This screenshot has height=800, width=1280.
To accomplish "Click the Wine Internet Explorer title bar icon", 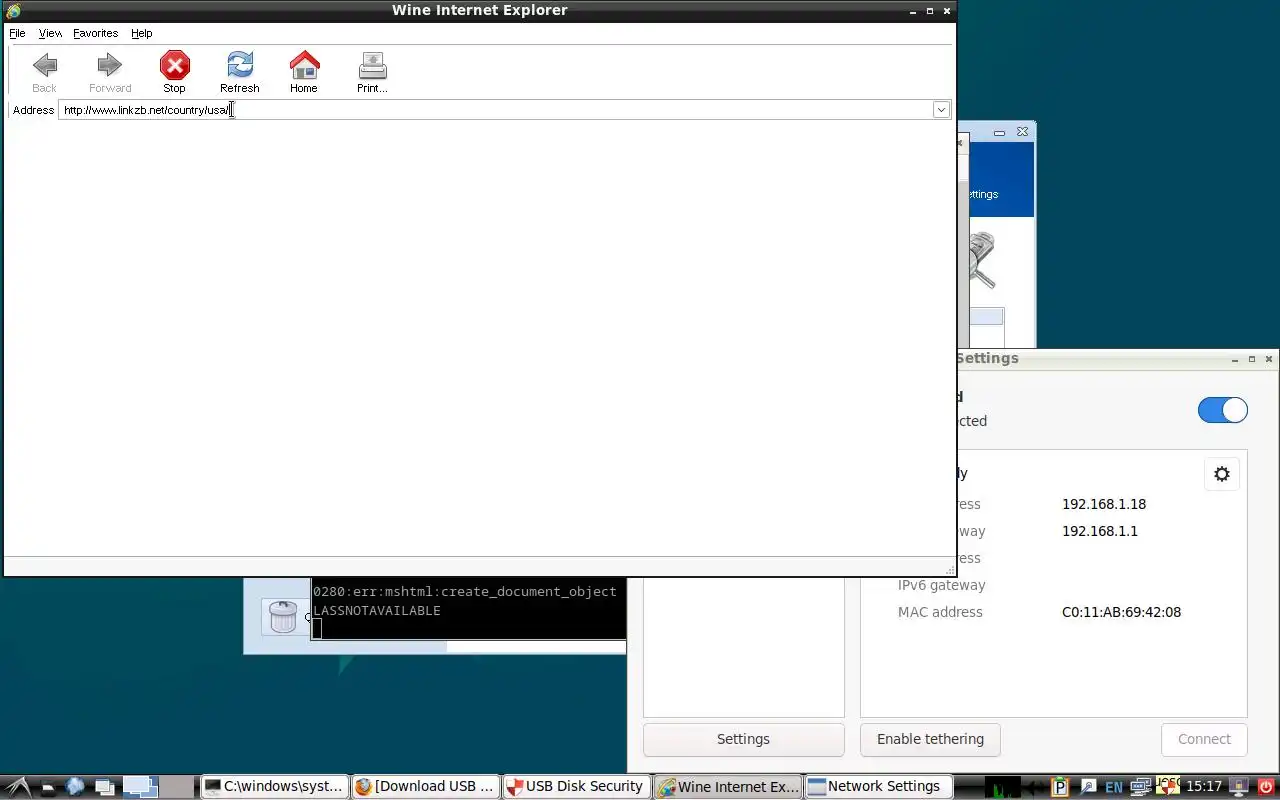I will (x=13, y=10).
